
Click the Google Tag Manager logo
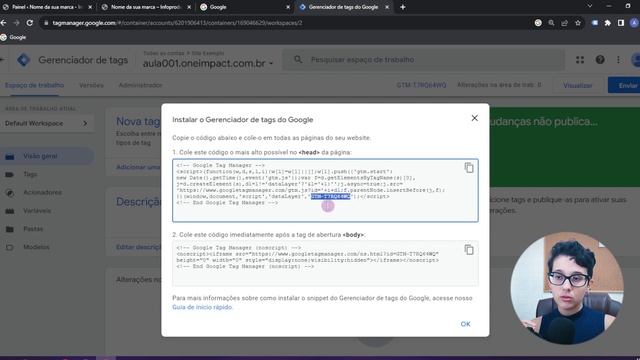24,60
